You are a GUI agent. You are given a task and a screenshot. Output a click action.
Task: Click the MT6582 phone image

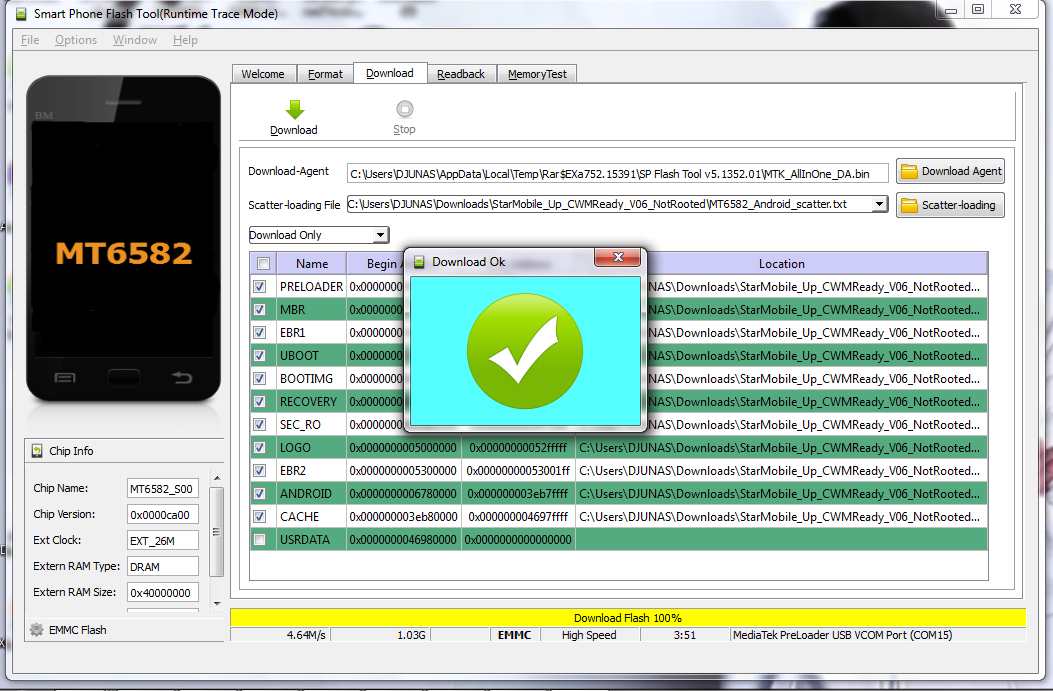[x=124, y=238]
